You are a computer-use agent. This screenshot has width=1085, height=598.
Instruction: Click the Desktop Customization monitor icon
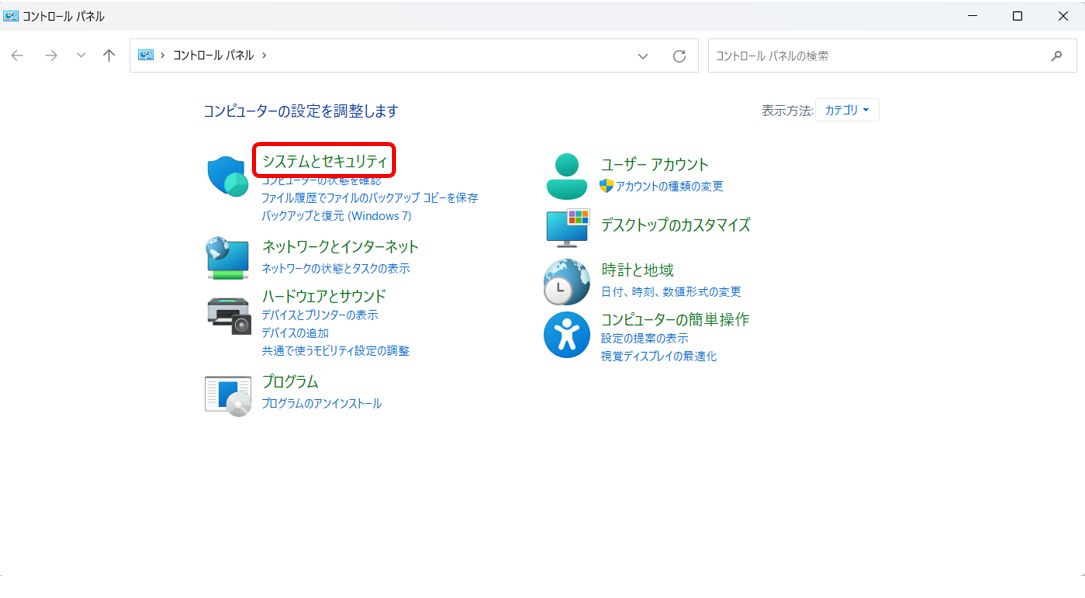[567, 228]
